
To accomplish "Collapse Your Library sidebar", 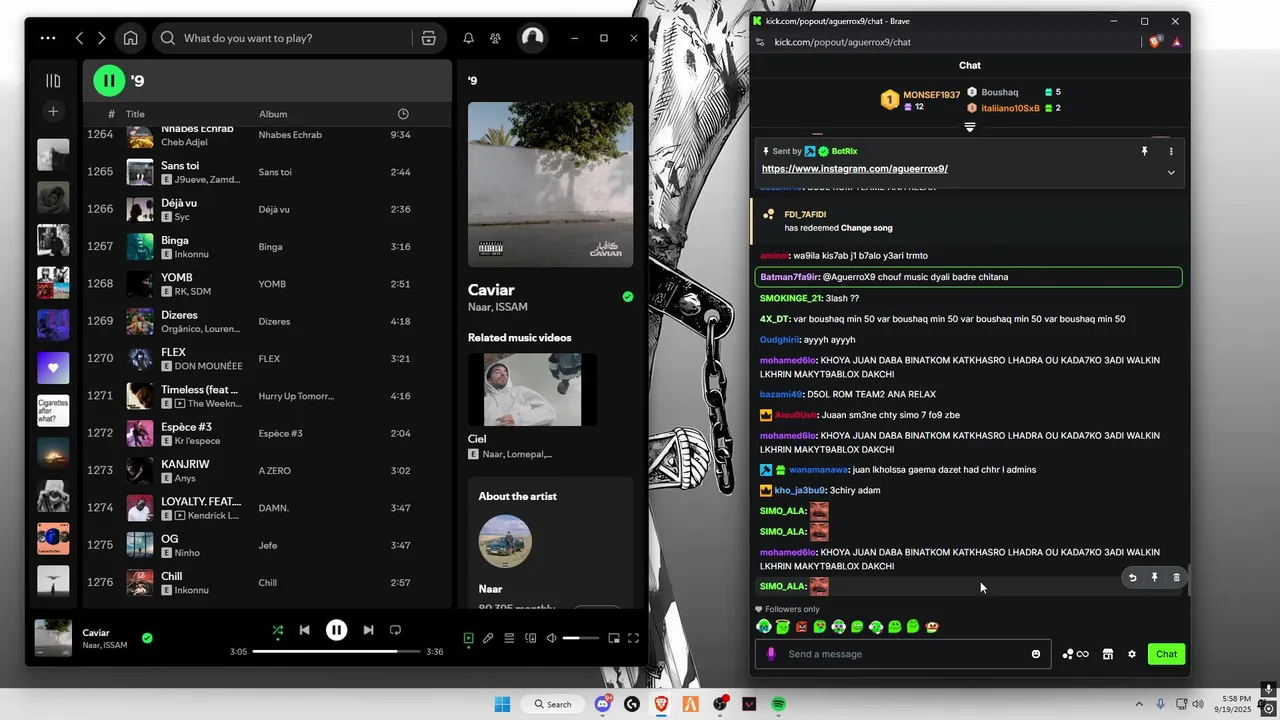I will [53, 80].
